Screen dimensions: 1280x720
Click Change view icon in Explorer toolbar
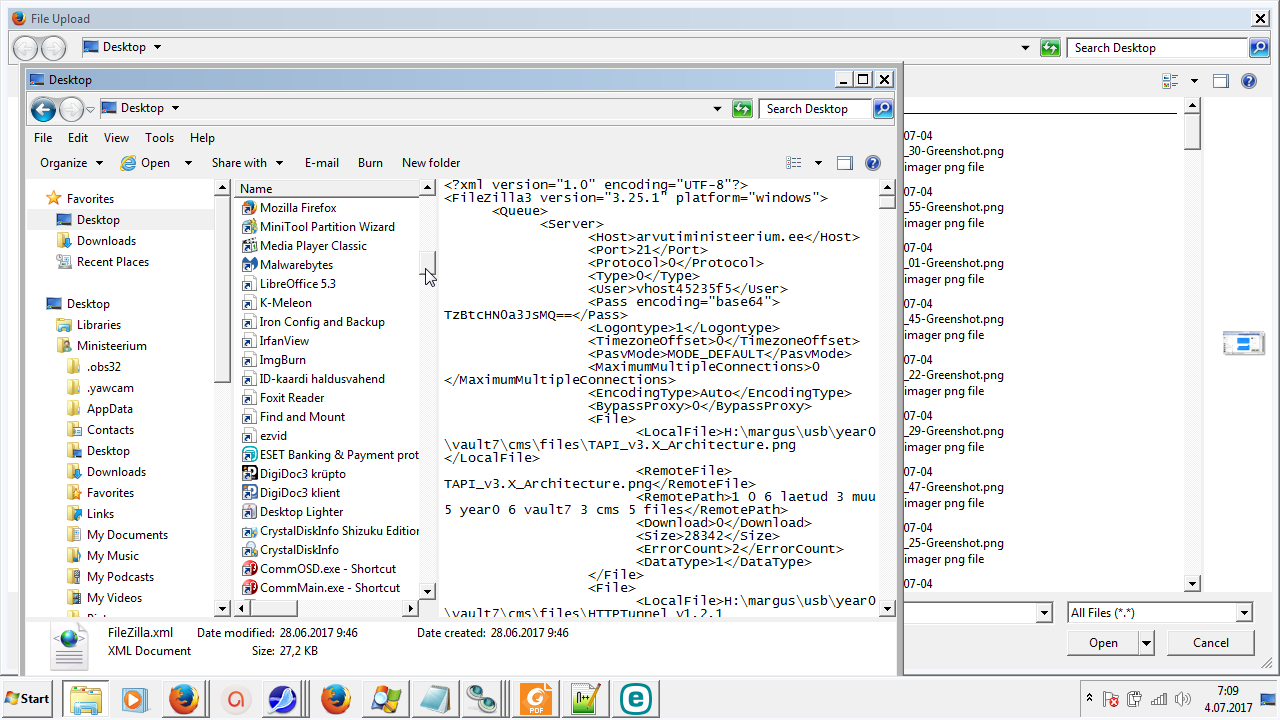[794, 163]
